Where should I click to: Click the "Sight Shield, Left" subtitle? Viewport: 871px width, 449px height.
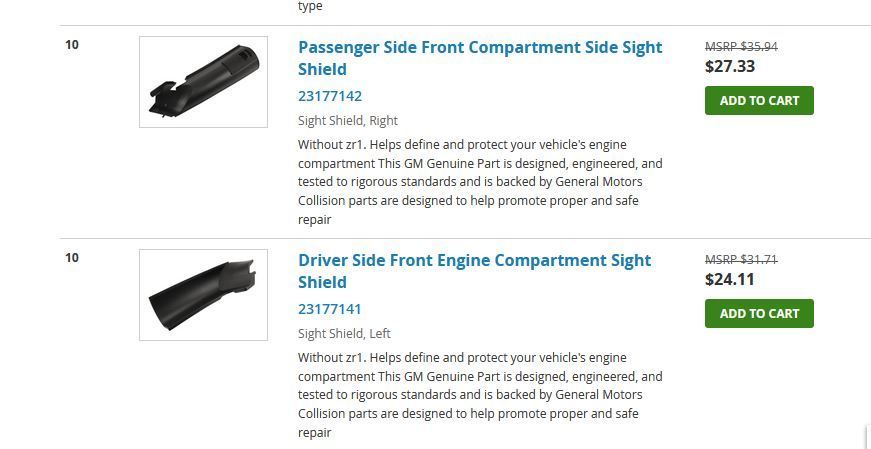point(344,333)
